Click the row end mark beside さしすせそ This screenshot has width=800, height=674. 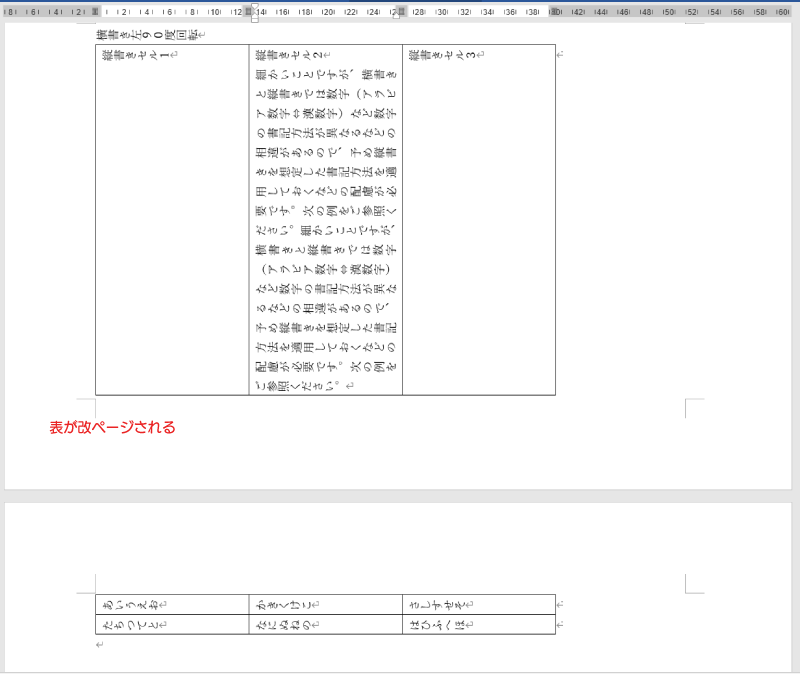[560, 604]
